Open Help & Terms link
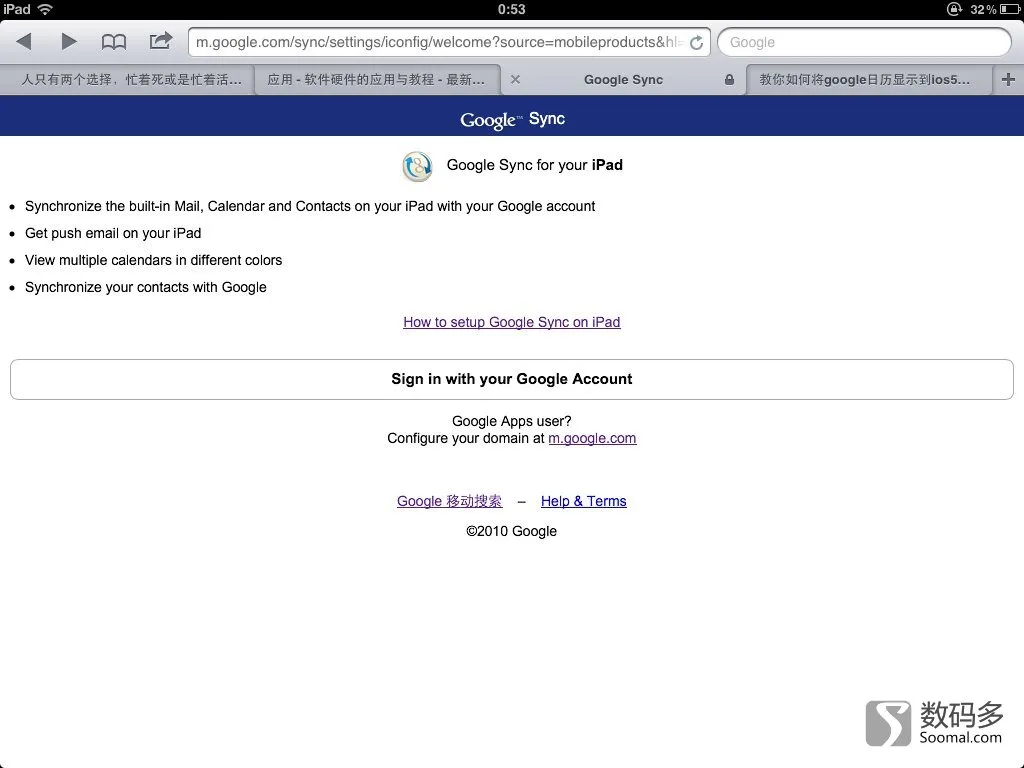This screenshot has width=1024, height=768. [x=583, y=501]
